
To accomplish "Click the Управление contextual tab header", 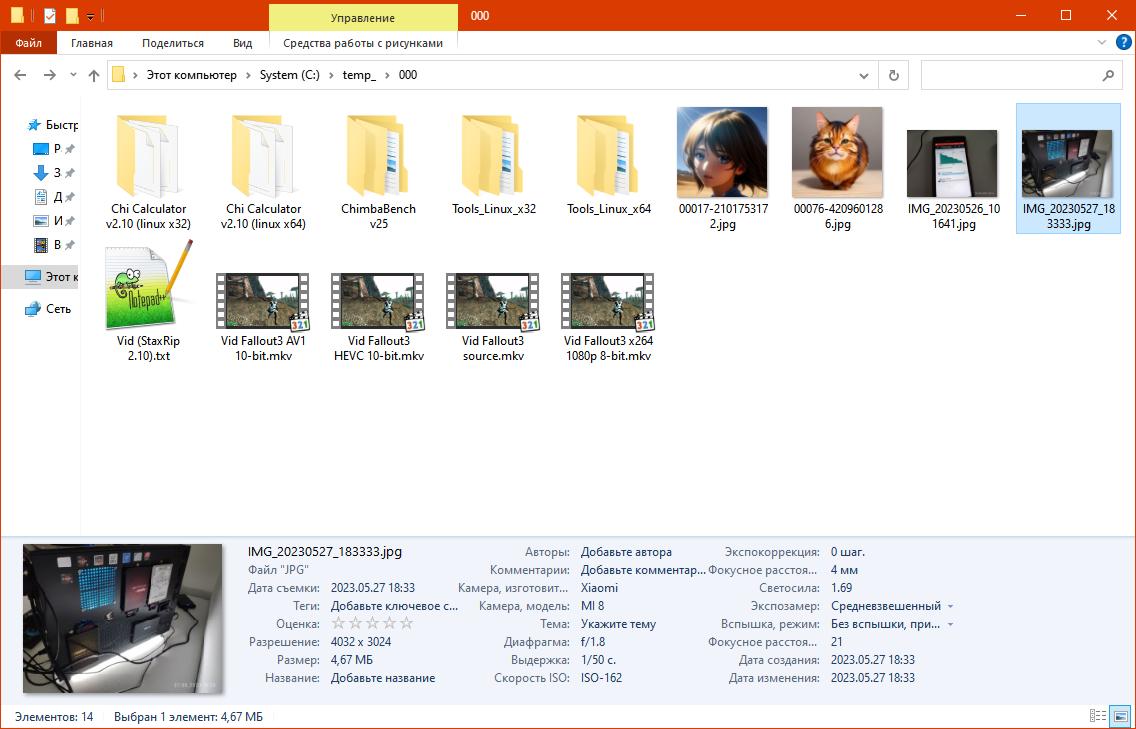I will [363, 17].
